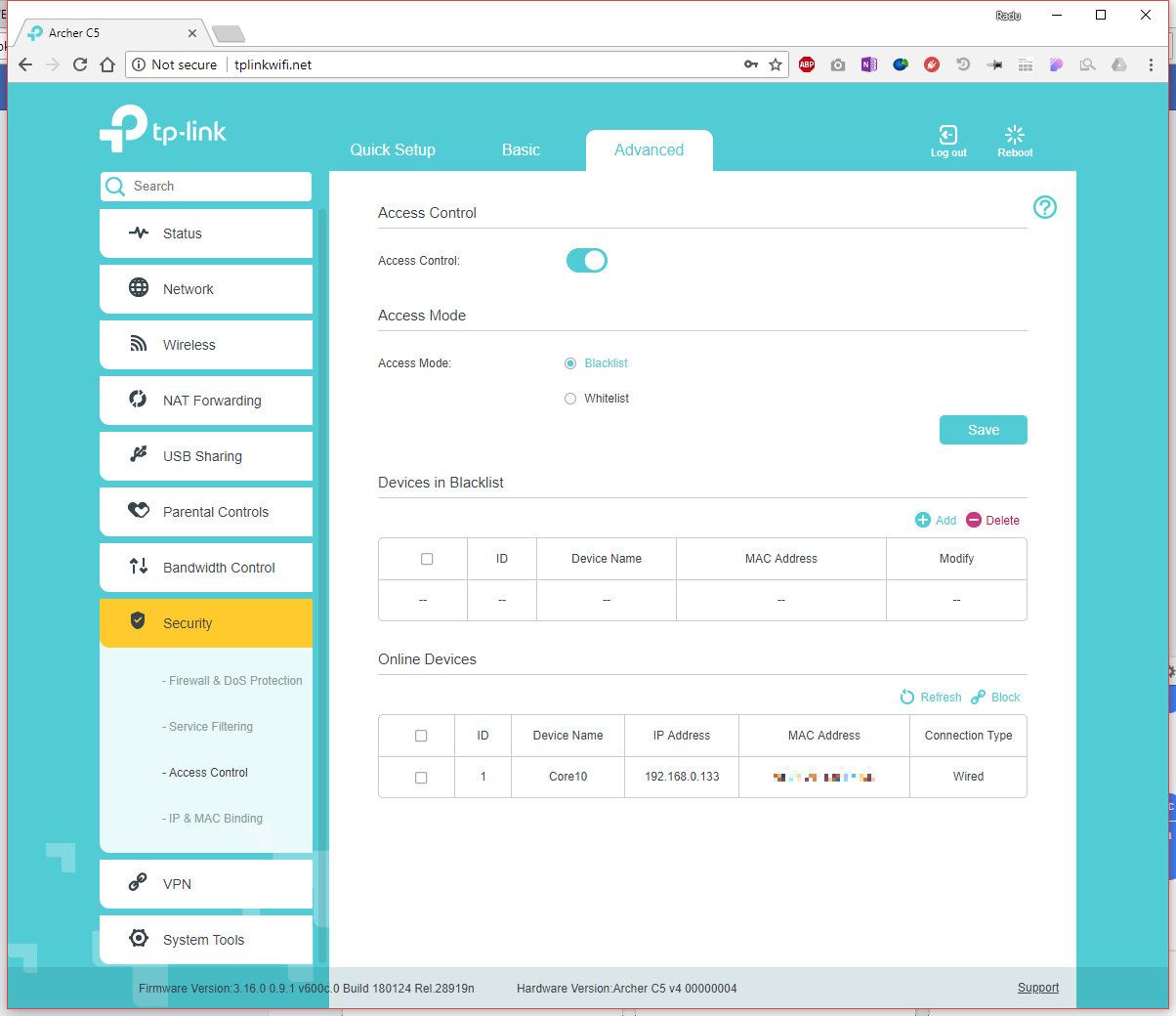This screenshot has height=1016, width=1176.
Task: Click the Refresh icon for Online Devices
Action: click(907, 698)
